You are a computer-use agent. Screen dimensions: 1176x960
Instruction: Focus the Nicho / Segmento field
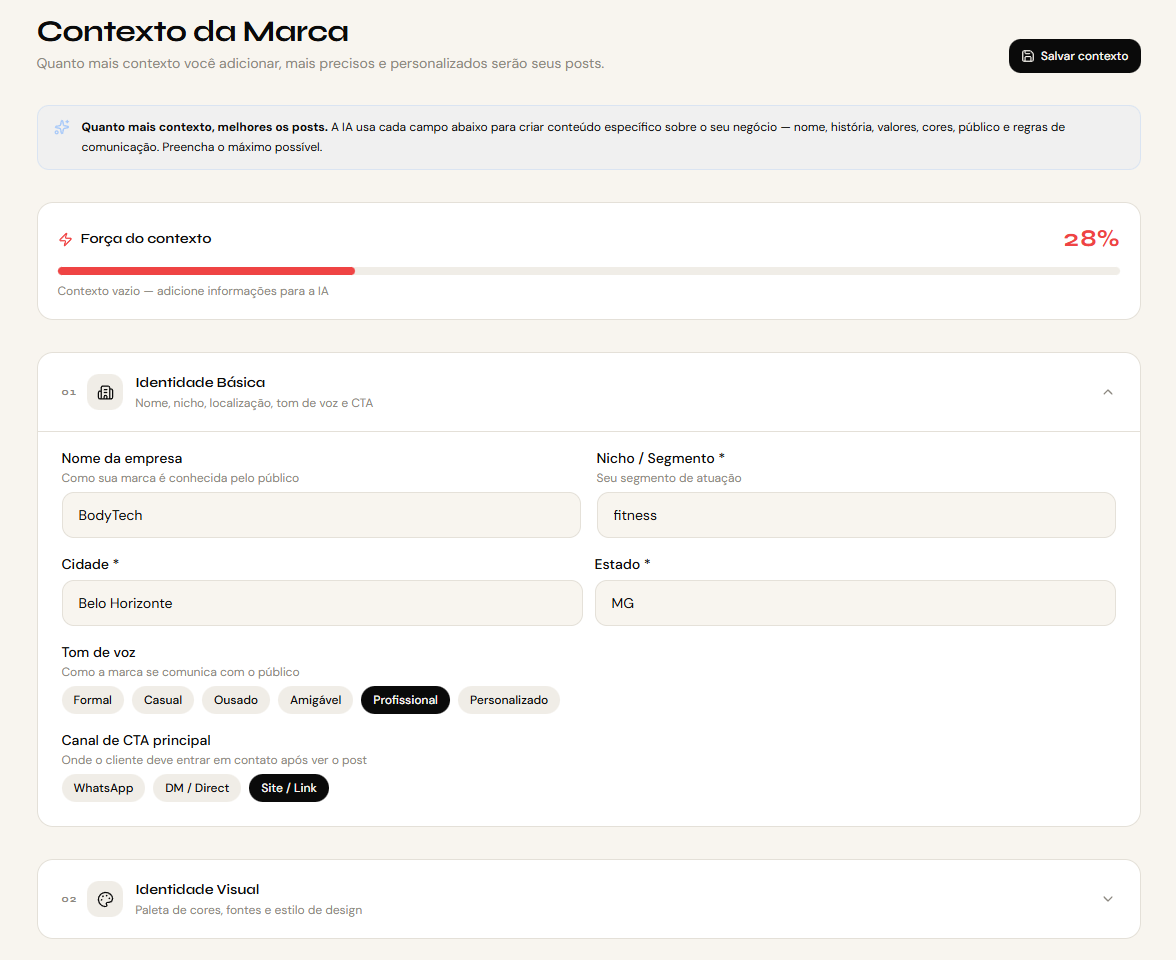tap(855, 514)
